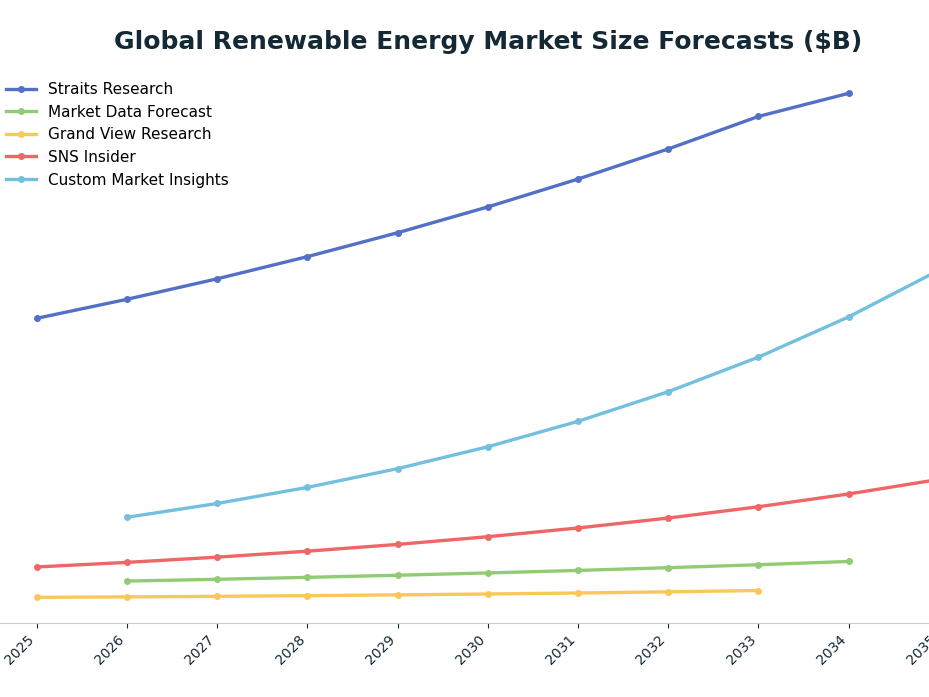The image size is (929, 697).
Task: Select Straits Research data point at 2034
Action: (x=849, y=94)
